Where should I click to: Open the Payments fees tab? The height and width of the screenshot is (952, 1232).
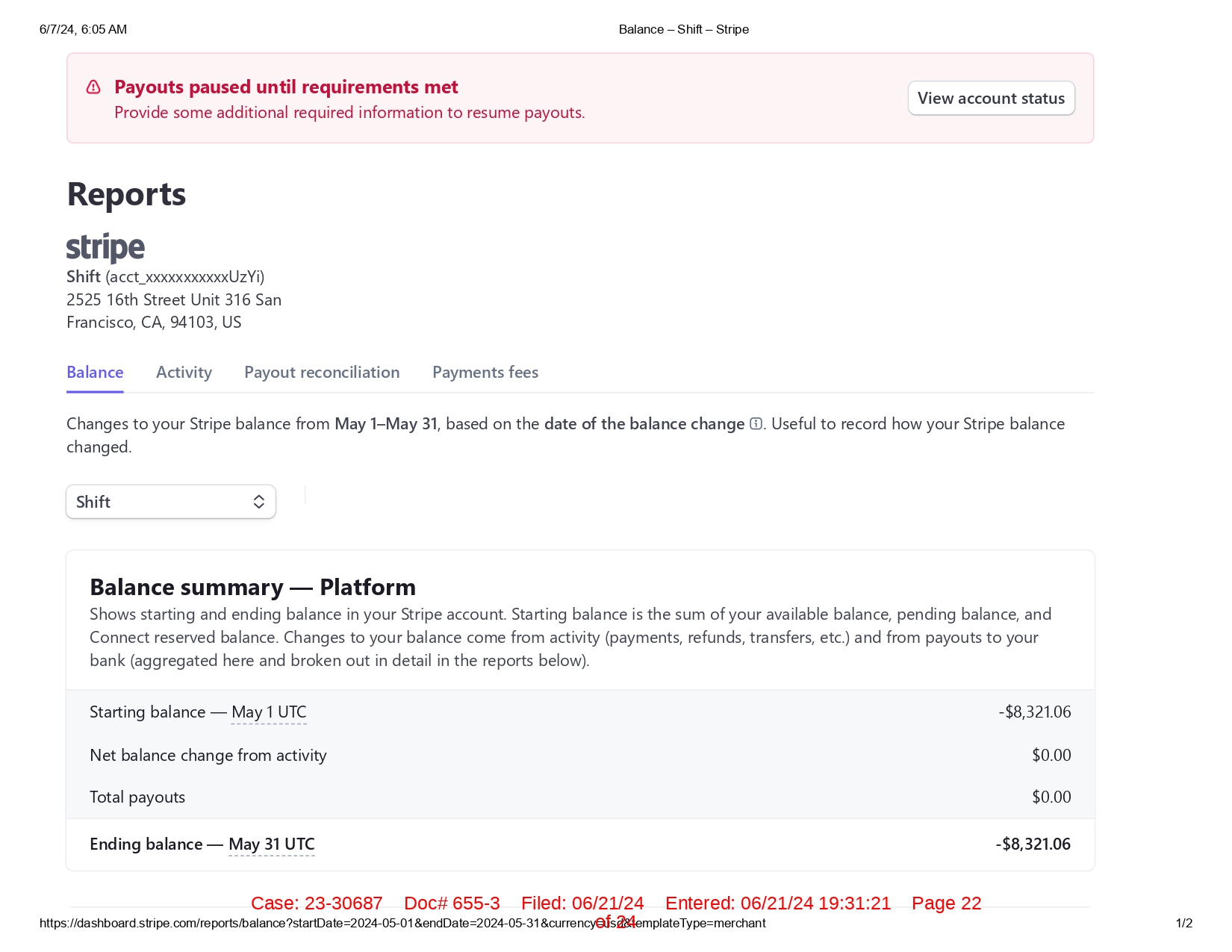click(485, 373)
